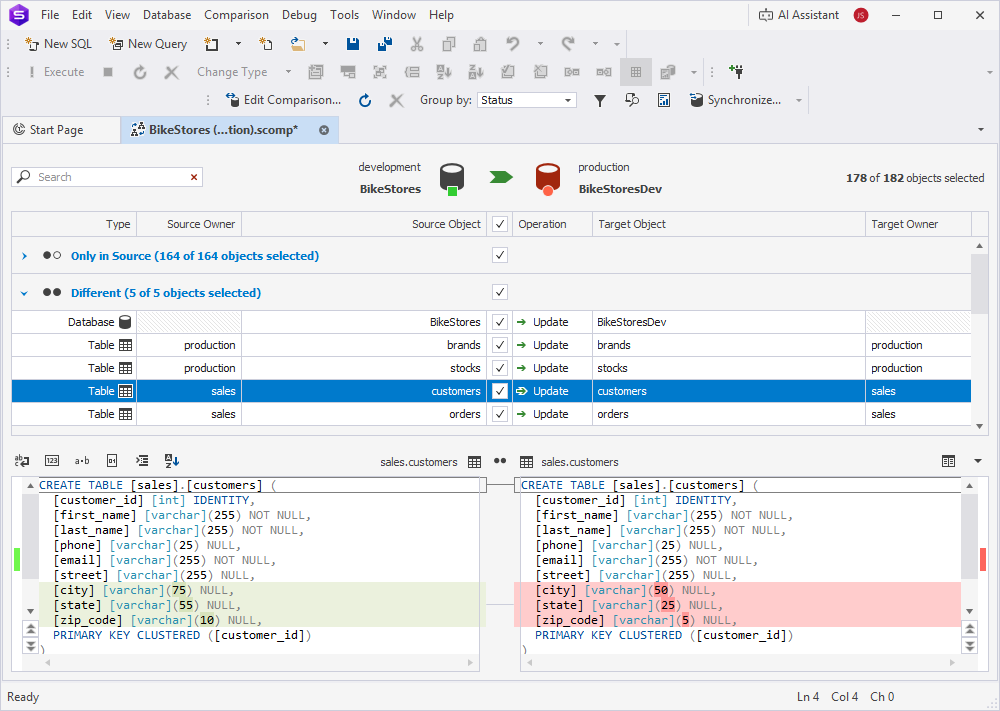Select the Refresh comparison icon
1000x711 pixels.
tap(364, 100)
